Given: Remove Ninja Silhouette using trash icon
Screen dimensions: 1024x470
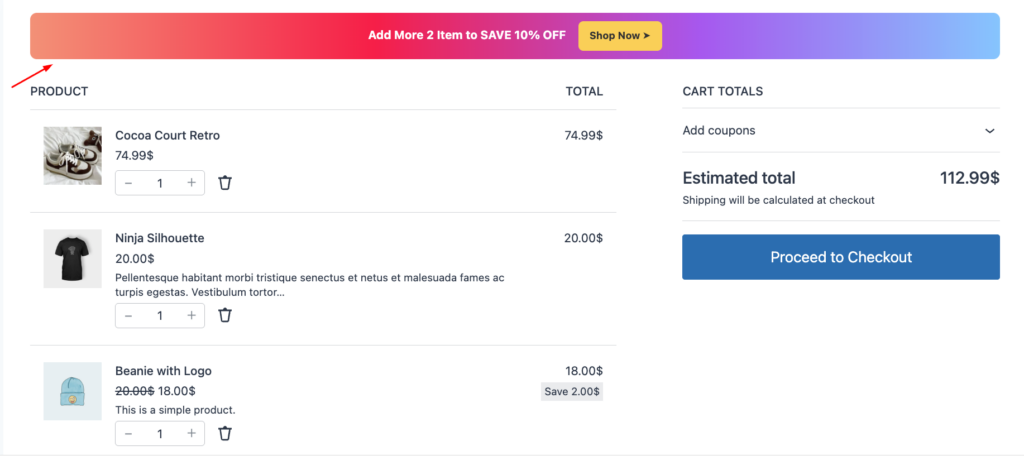Looking at the screenshot, I should click(x=225, y=315).
